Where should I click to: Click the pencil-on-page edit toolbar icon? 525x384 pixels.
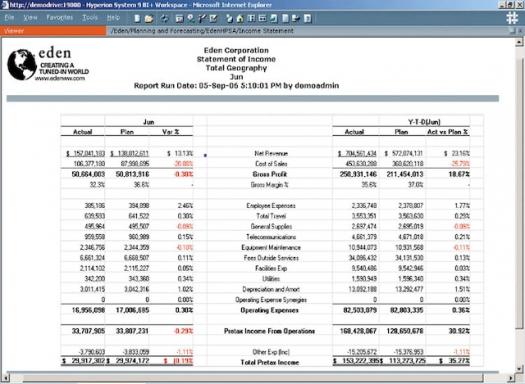click(x=213, y=18)
